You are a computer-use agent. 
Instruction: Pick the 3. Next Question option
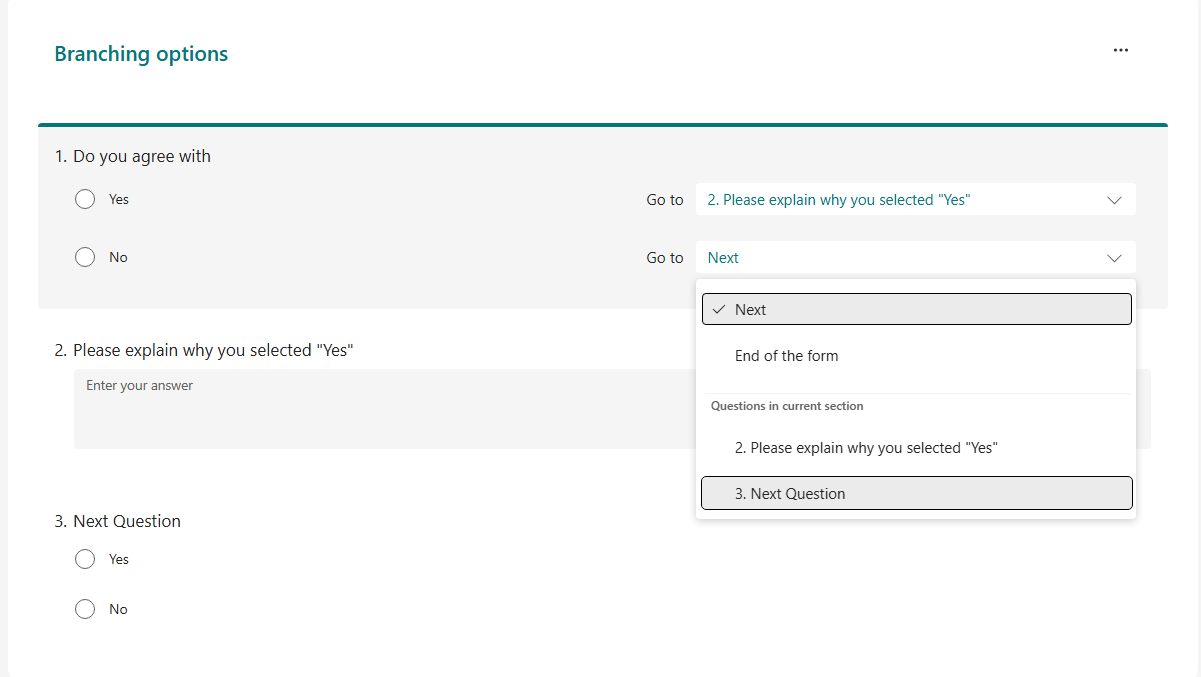tap(917, 493)
